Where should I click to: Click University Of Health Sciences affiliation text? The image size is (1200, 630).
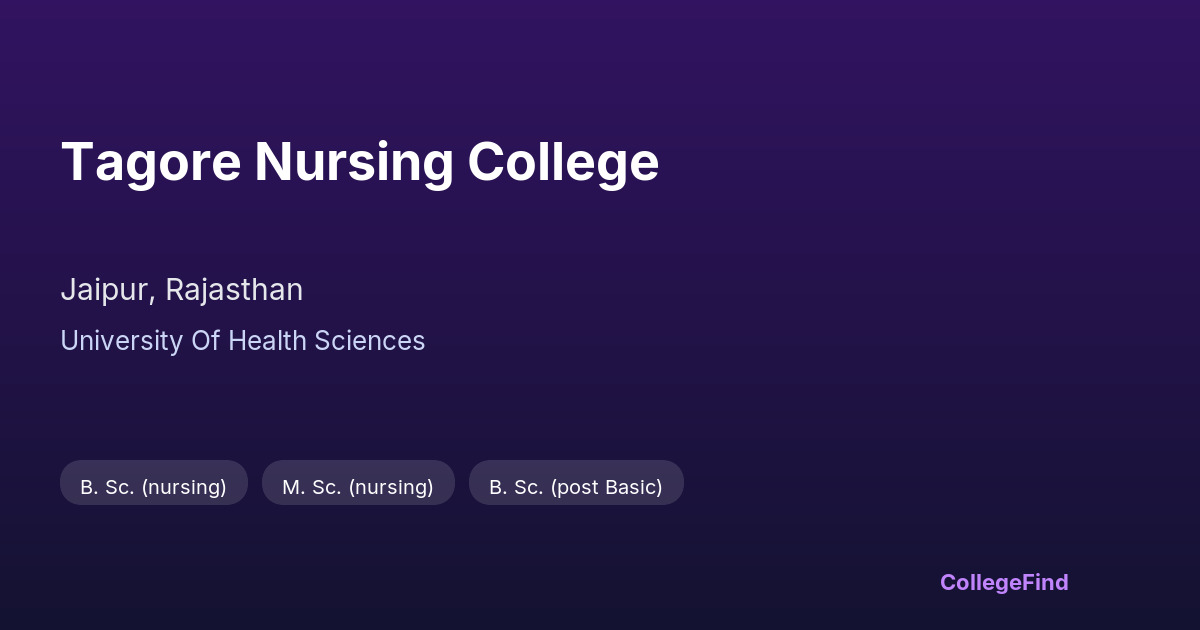[x=242, y=341]
